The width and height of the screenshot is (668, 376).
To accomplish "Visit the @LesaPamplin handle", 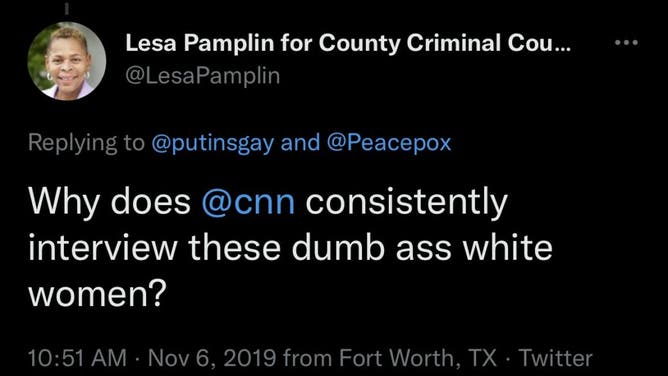I will click(x=203, y=76).
